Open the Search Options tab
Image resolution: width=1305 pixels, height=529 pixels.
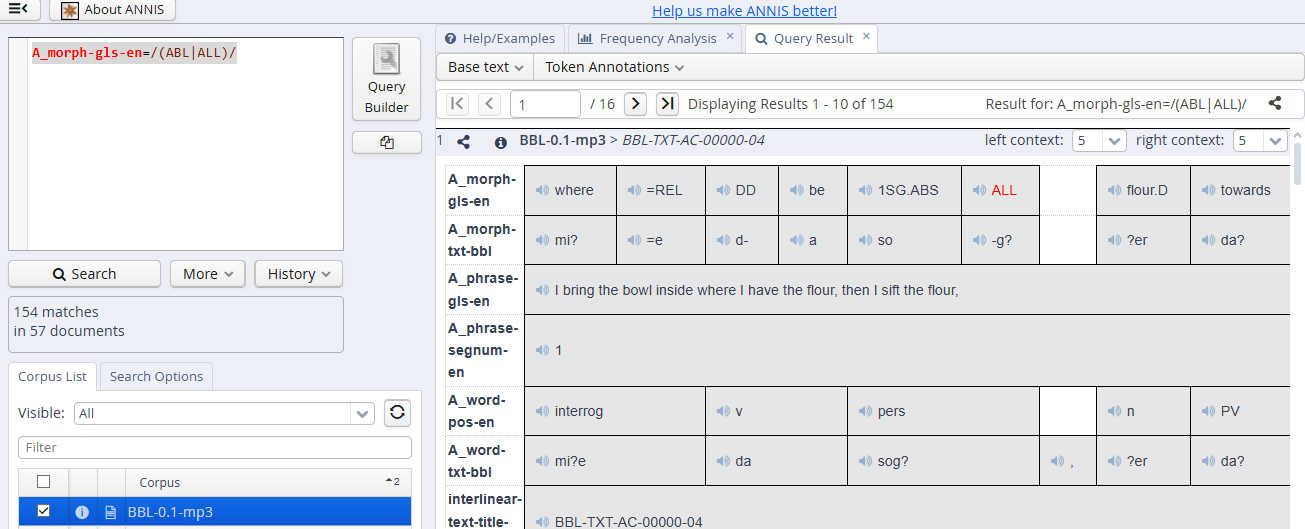156,376
